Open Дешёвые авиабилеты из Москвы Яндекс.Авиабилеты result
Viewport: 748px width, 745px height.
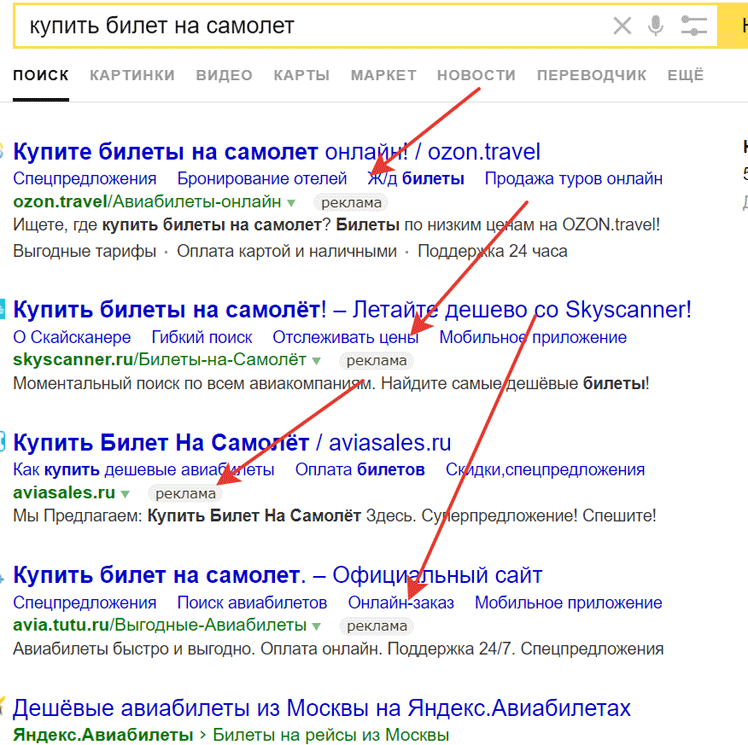322,708
